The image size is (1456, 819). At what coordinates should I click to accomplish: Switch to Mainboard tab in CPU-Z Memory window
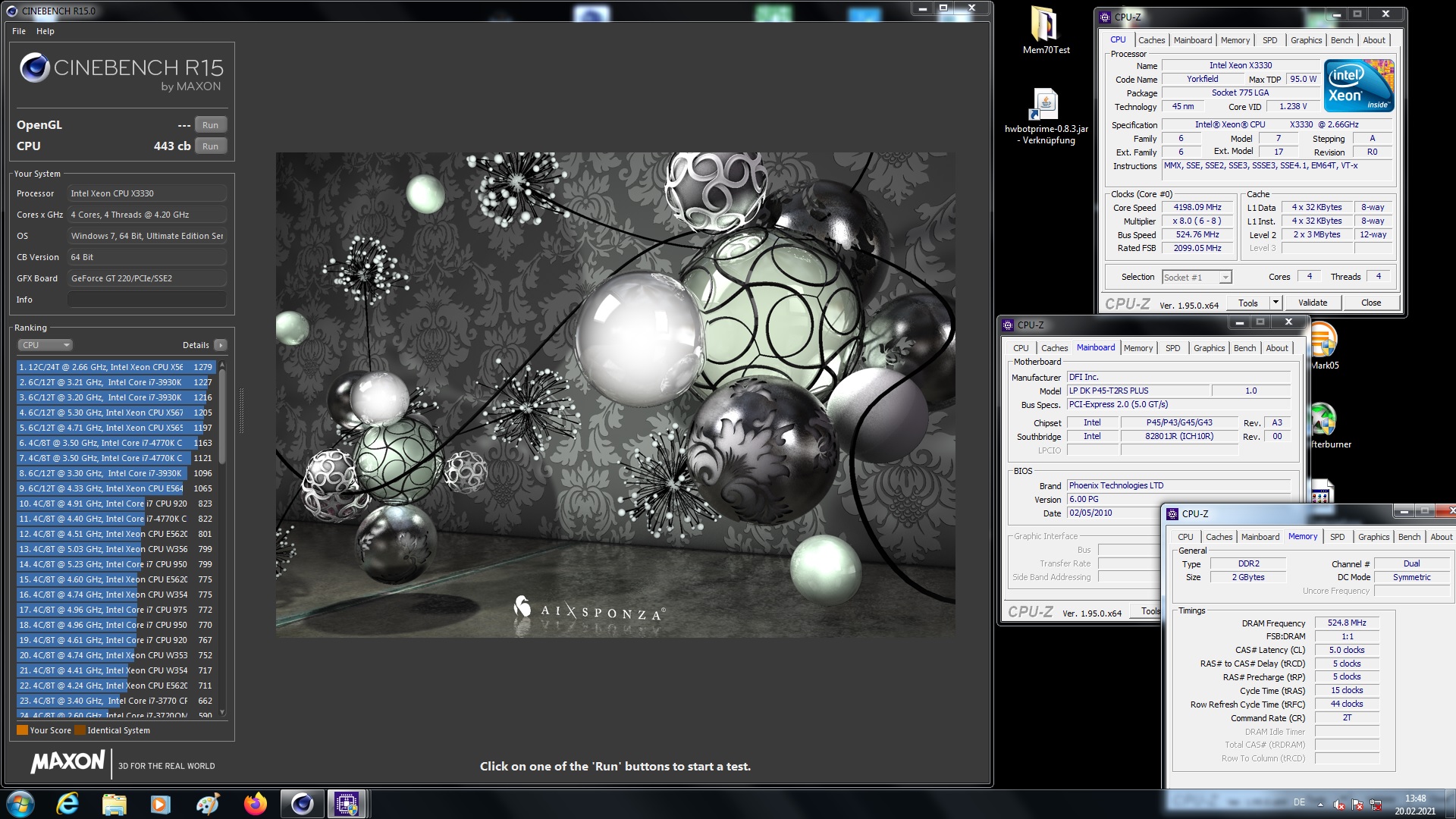click(x=1260, y=537)
